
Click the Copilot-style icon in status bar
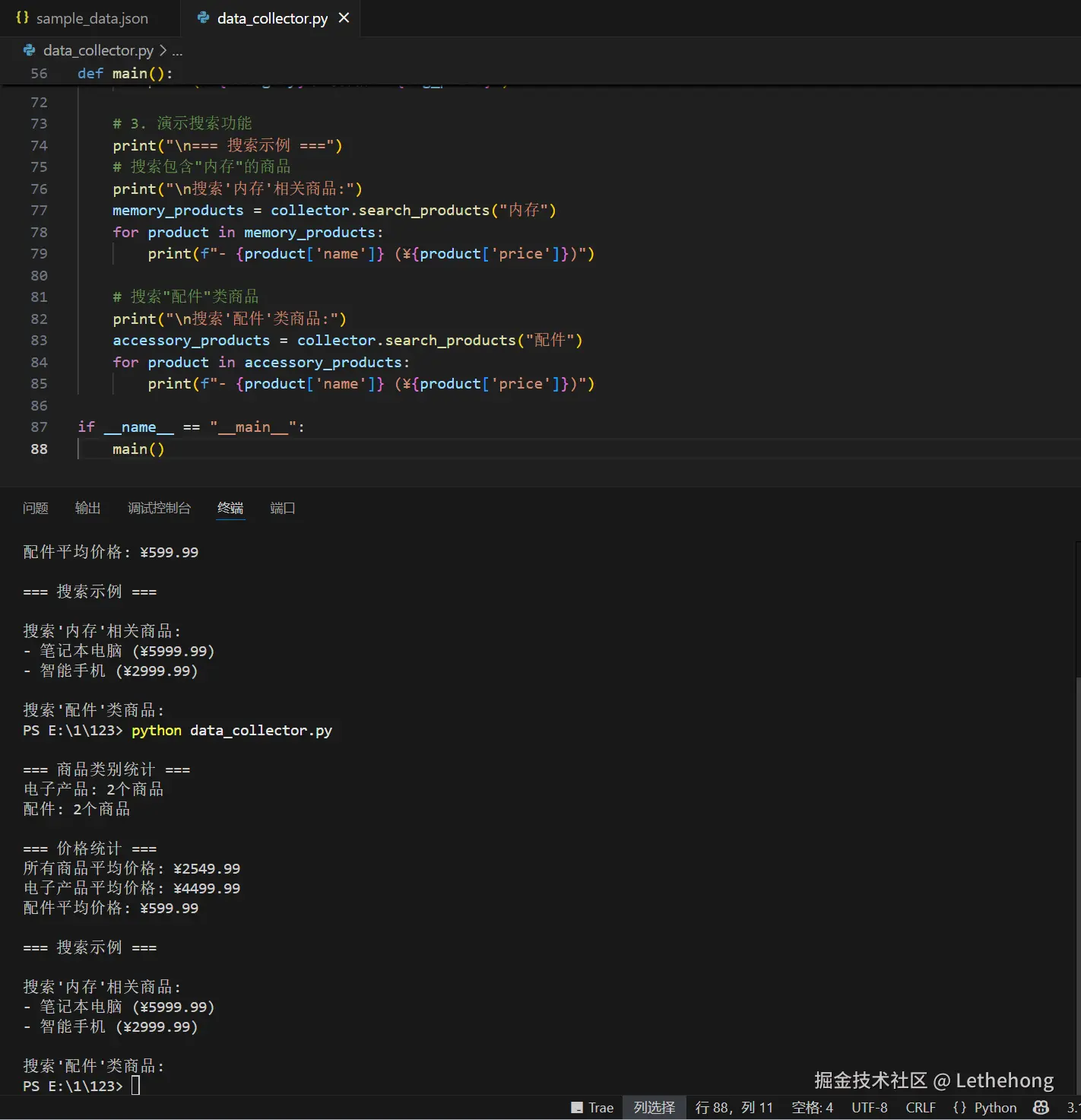coord(1041,1108)
